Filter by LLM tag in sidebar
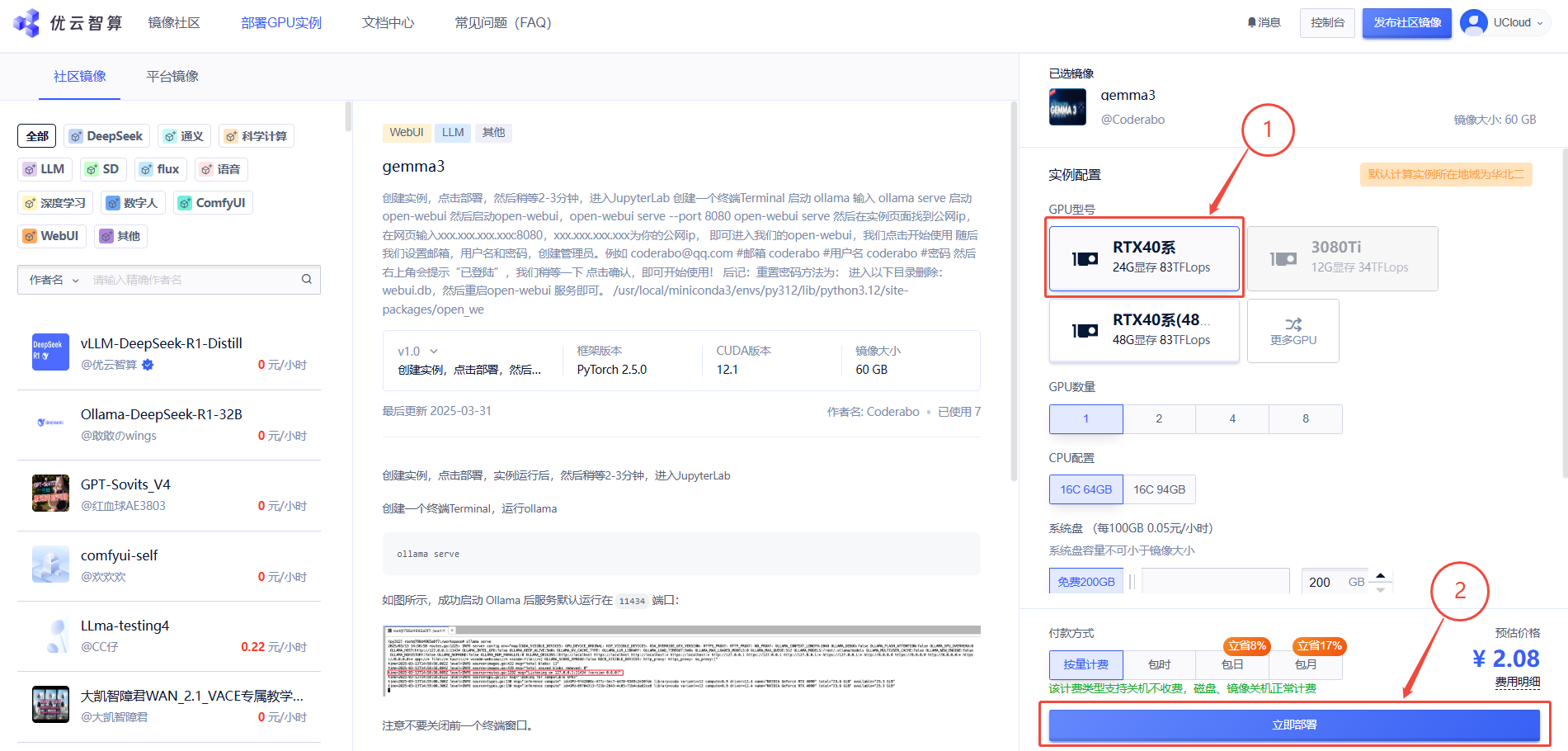Image resolution: width=1568 pixels, height=751 pixels. point(45,169)
